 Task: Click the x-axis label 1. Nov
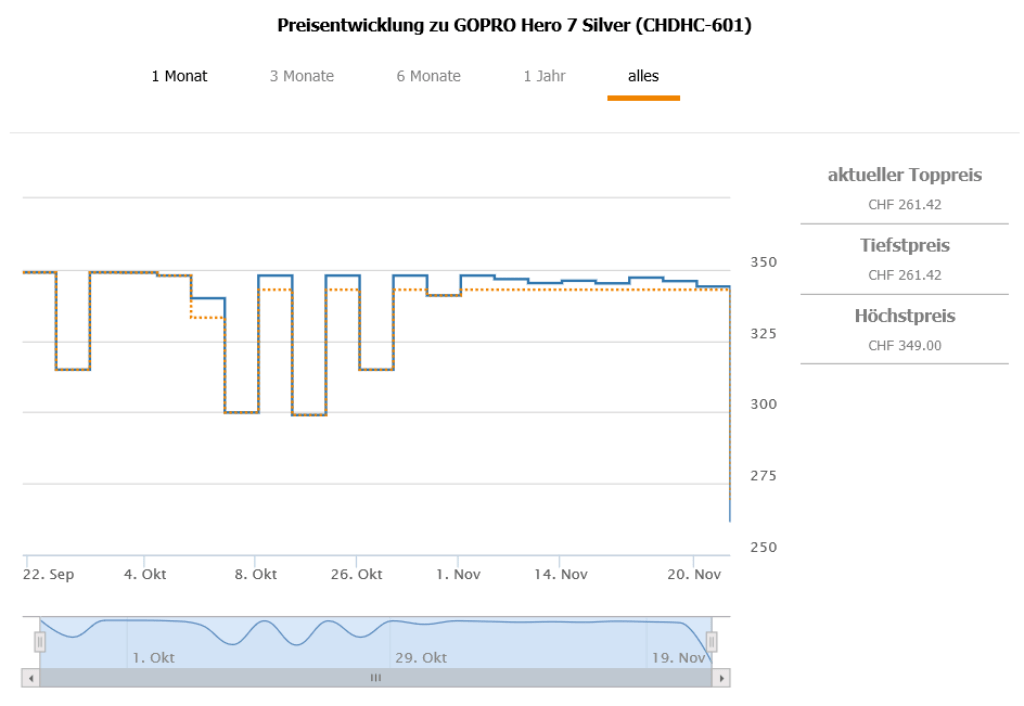[x=458, y=574]
